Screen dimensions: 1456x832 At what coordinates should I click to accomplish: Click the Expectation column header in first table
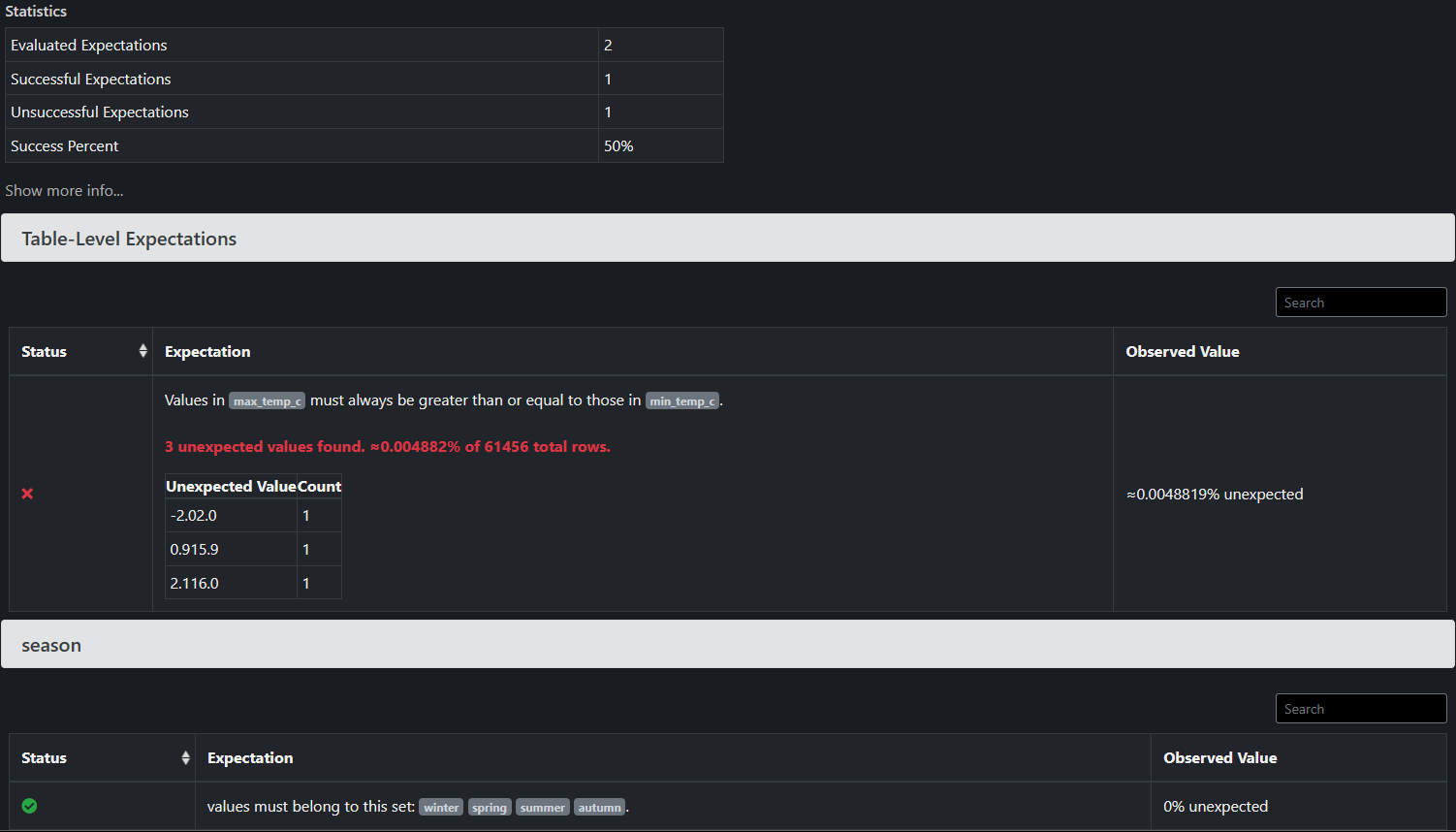tap(207, 351)
